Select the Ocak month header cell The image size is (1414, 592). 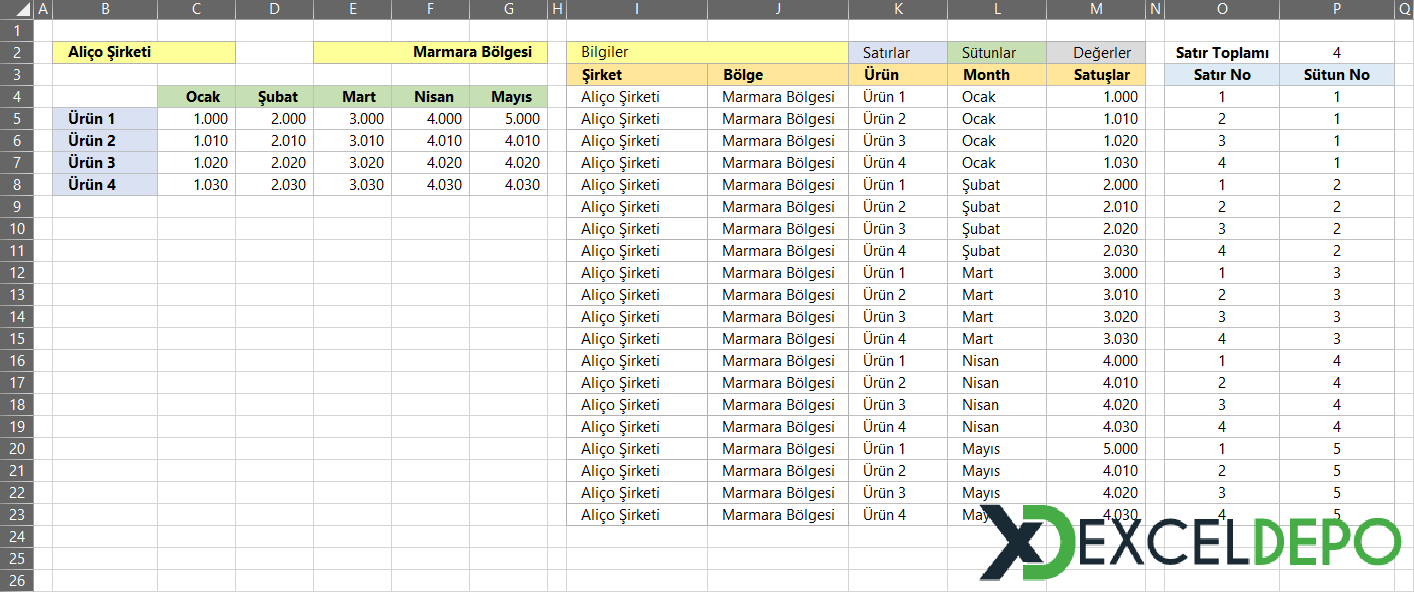pyautogui.click(x=196, y=97)
